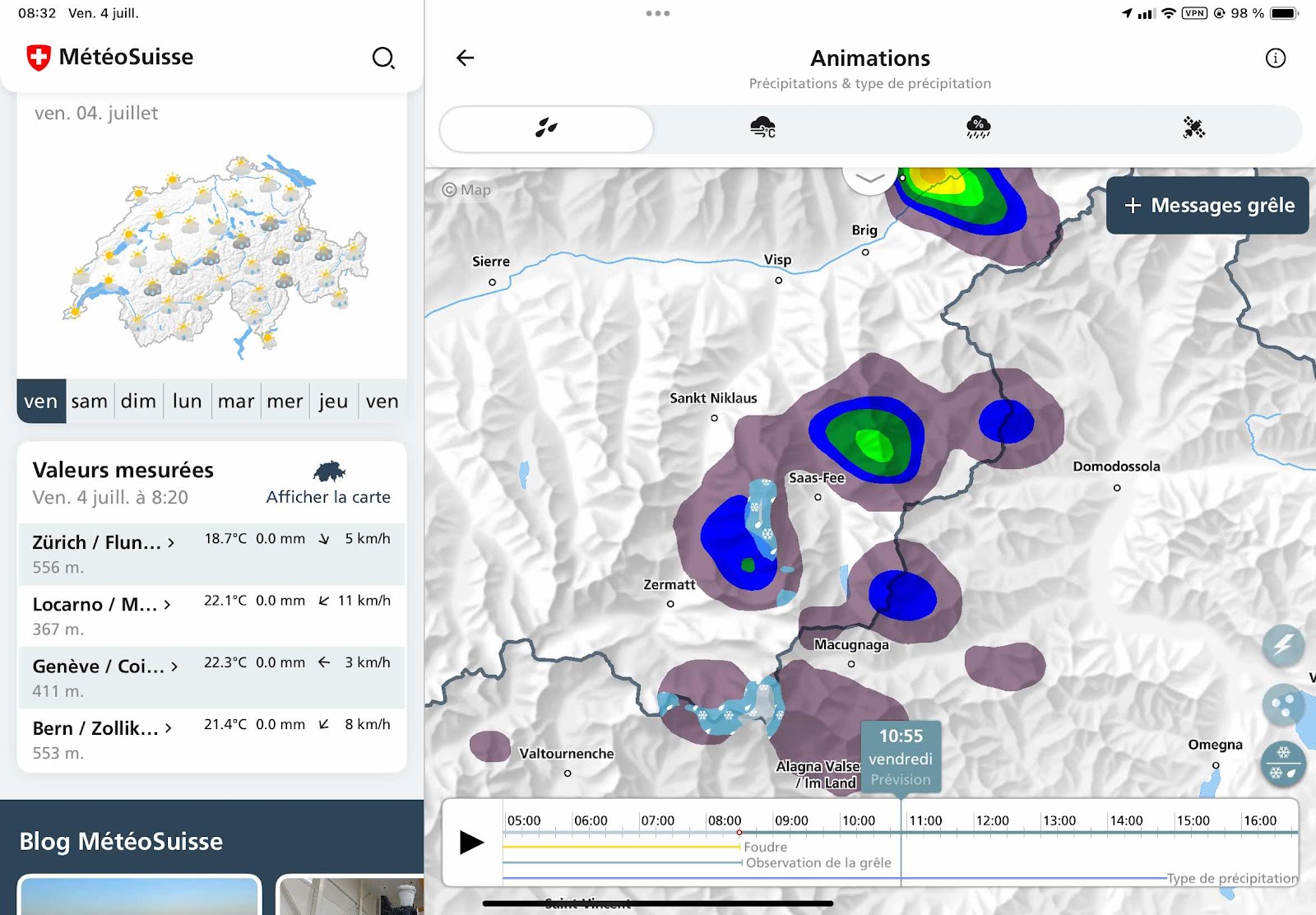The width and height of the screenshot is (1316, 915).
Task: Tap the Blog MétéoSuisse heading
Action: [x=121, y=841]
